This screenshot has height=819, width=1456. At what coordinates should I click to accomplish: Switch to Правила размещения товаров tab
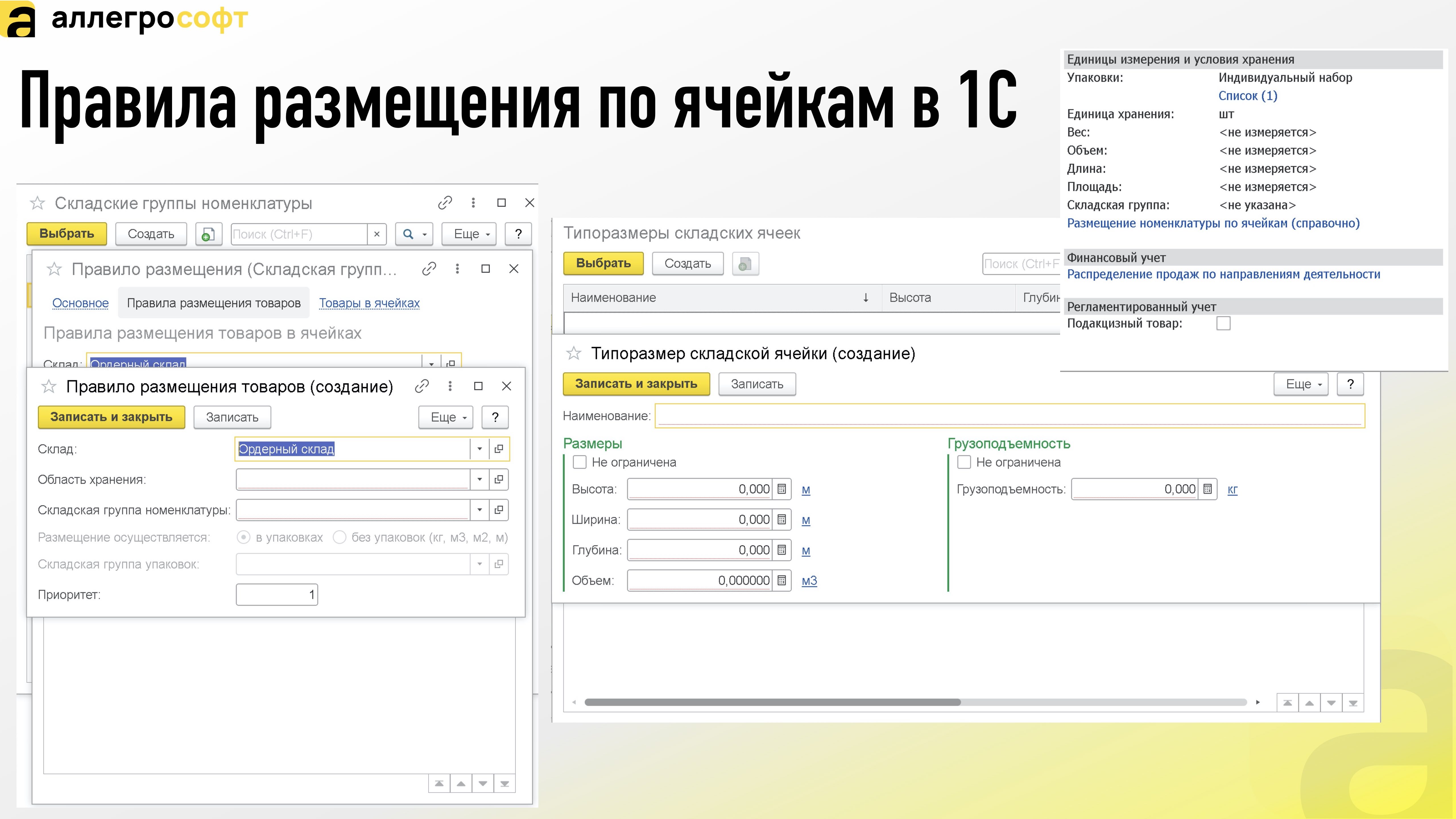[x=214, y=303]
